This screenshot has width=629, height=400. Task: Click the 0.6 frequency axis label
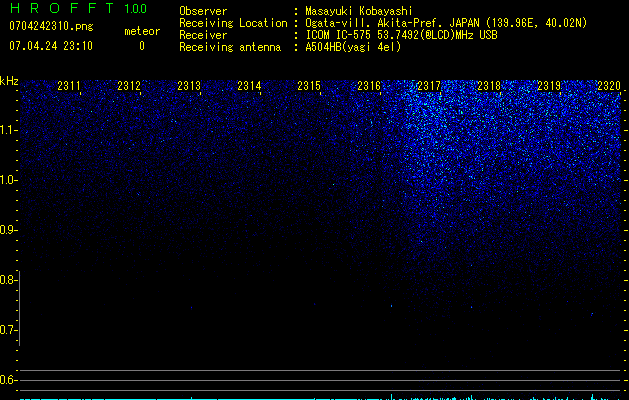(x=8, y=380)
